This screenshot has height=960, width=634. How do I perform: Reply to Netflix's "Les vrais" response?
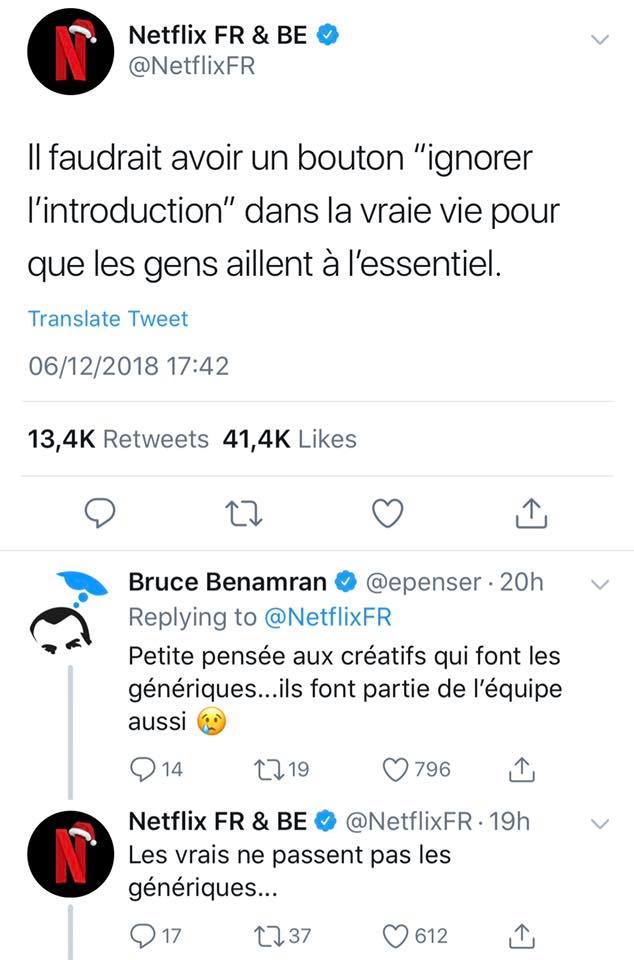point(145,936)
